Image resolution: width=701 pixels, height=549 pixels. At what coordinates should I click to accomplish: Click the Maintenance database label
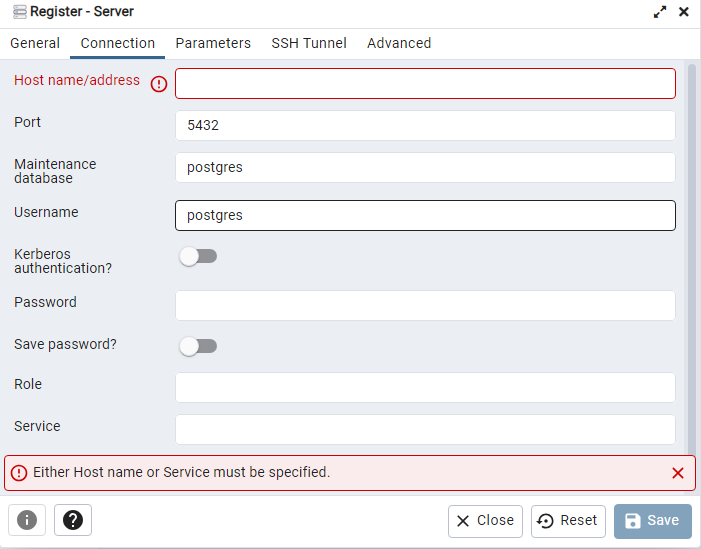point(55,171)
